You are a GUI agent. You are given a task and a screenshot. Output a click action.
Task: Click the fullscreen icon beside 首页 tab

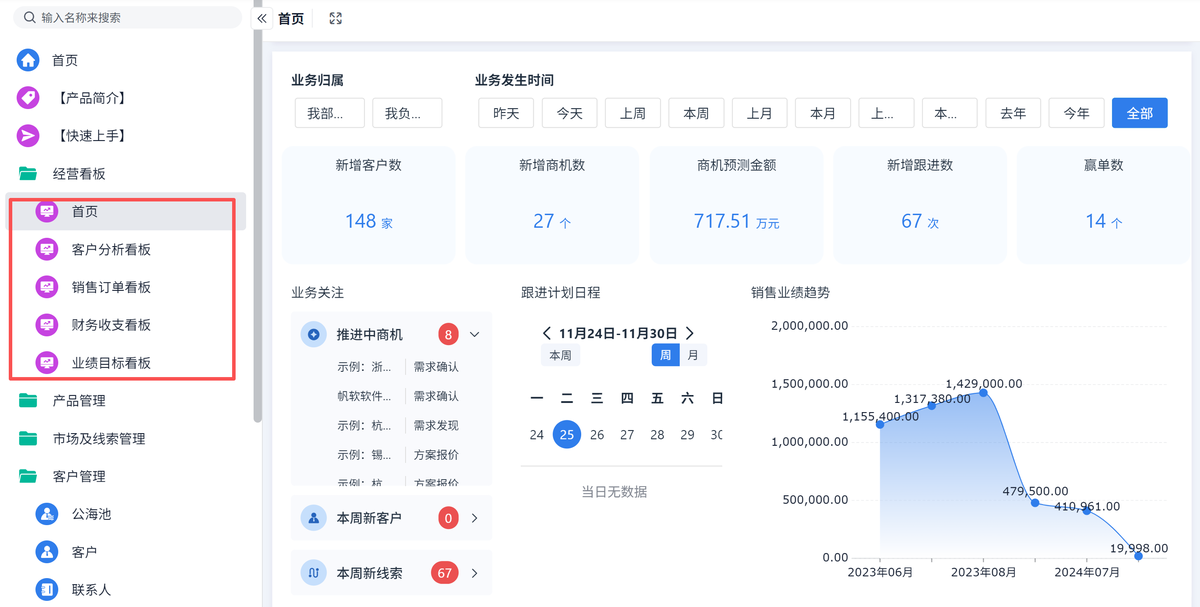335,18
